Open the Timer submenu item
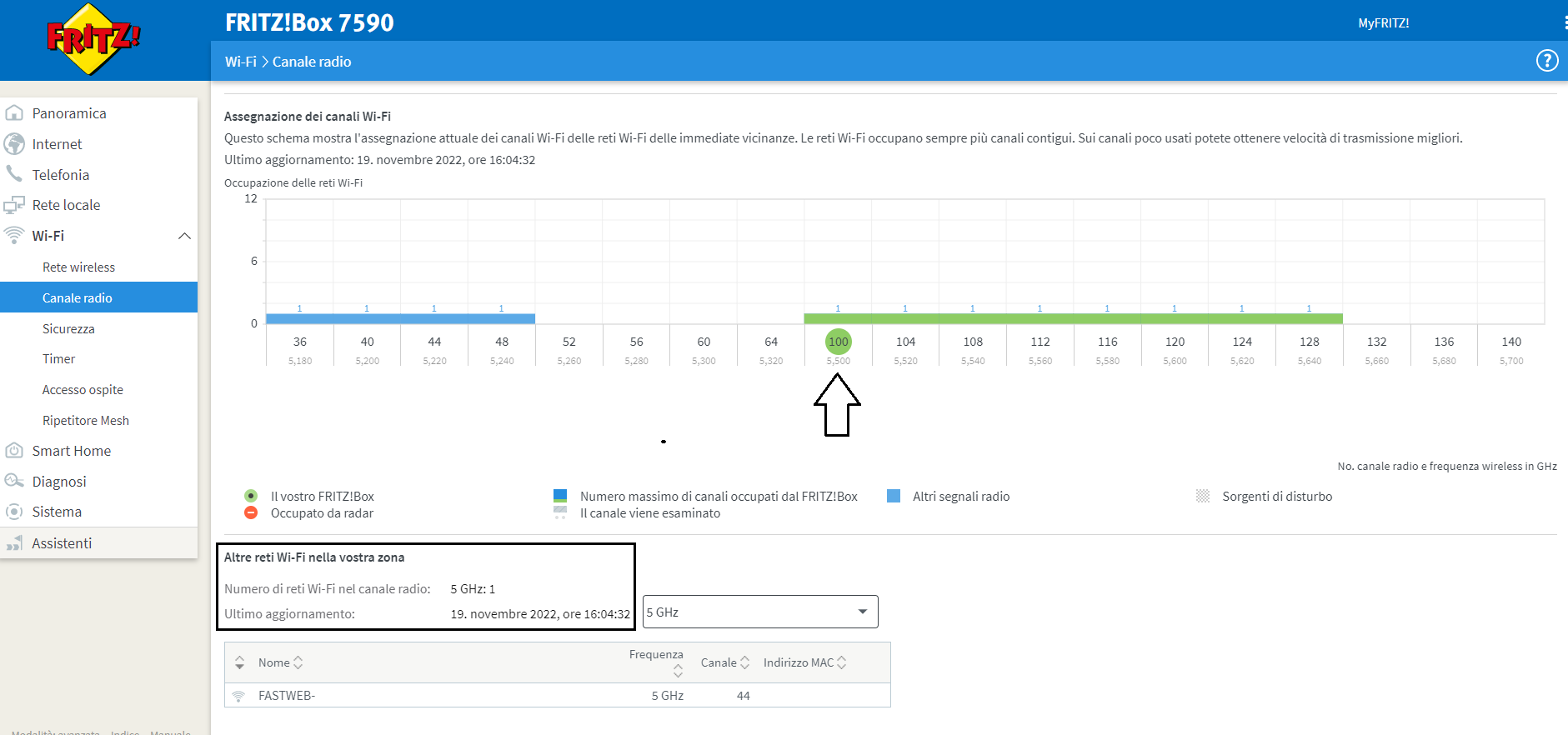1568x735 pixels. [58, 358]
